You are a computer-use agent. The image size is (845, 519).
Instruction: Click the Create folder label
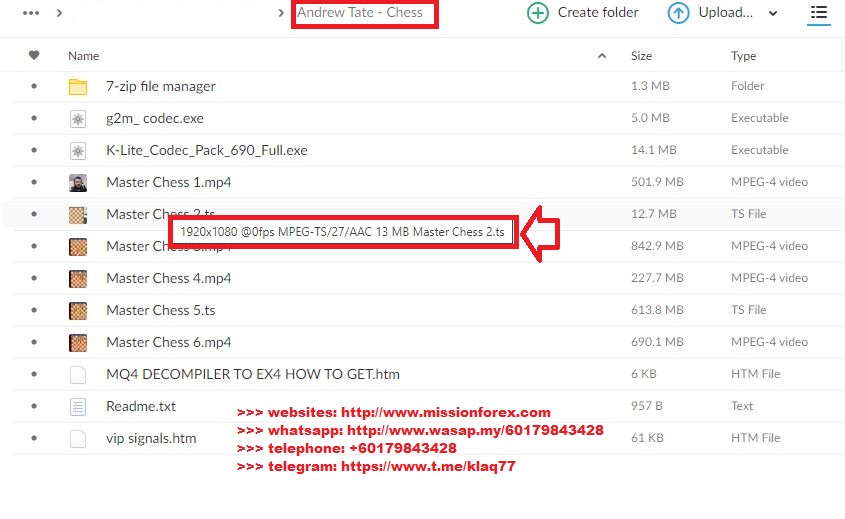click(x=598, y=12)
